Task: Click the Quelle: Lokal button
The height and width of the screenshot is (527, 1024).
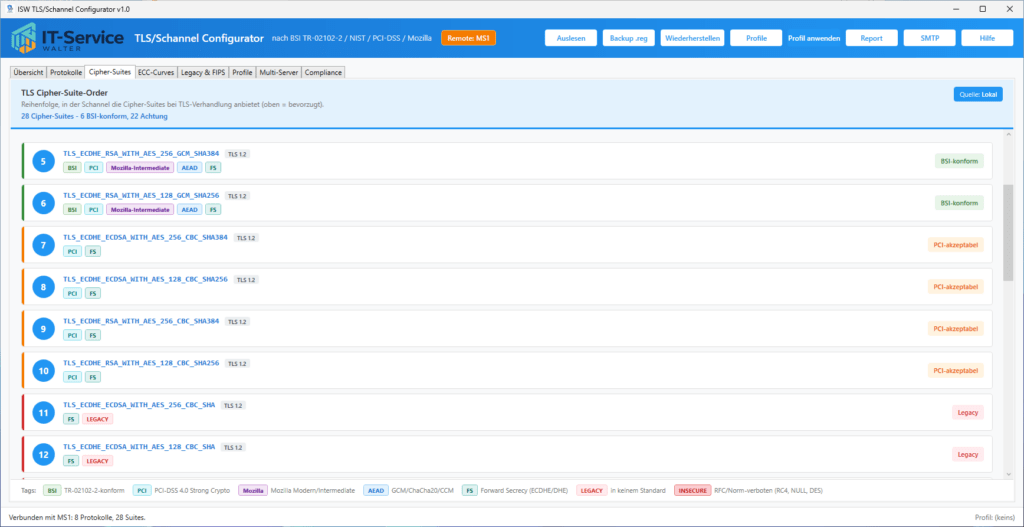Action: click(x=978, y=94)
